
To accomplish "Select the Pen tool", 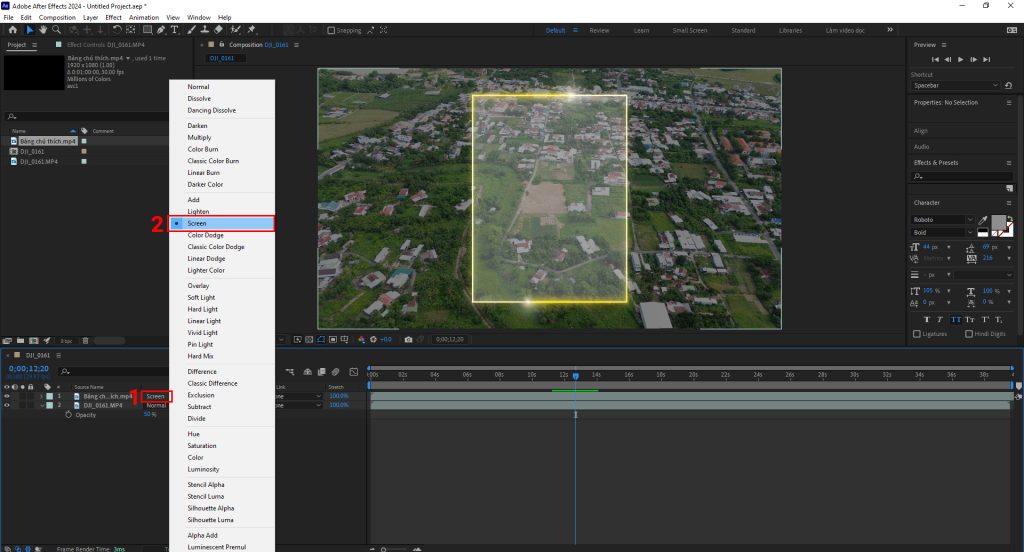I will tap(161, 30).
